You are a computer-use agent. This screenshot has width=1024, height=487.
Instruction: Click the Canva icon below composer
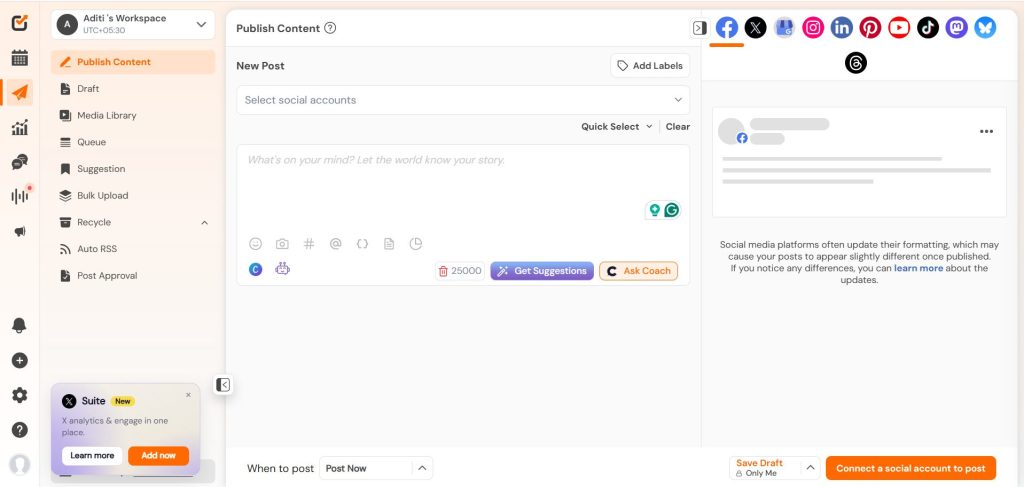coord(256,269)
